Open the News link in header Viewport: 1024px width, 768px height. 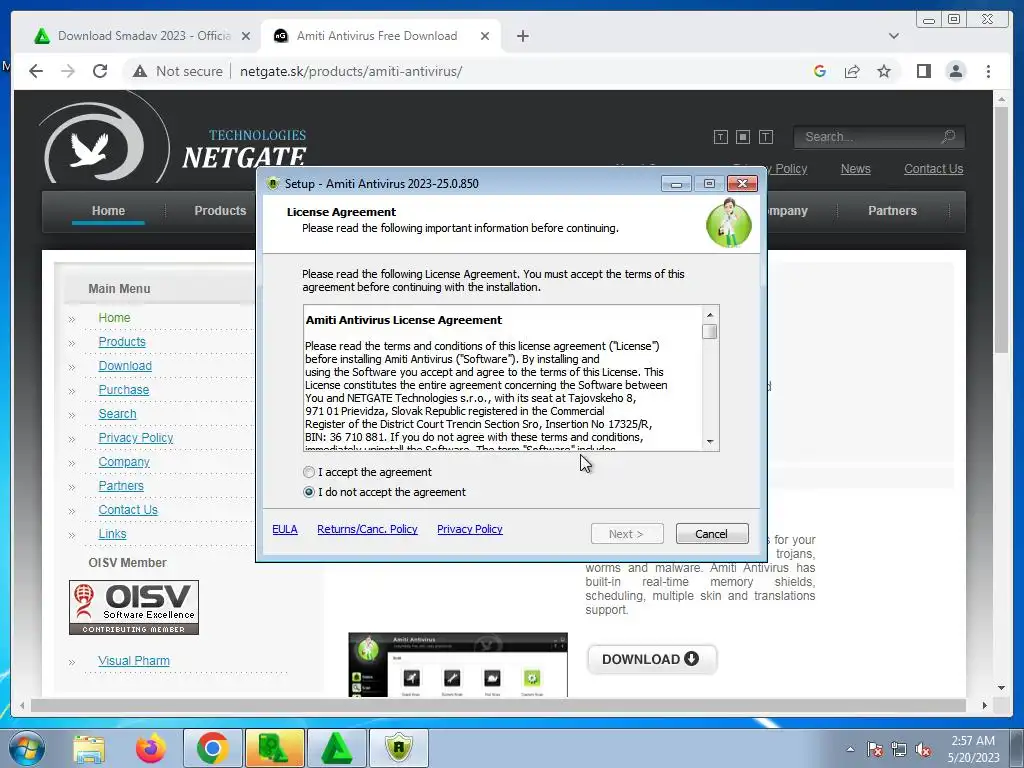coord(856,168)
